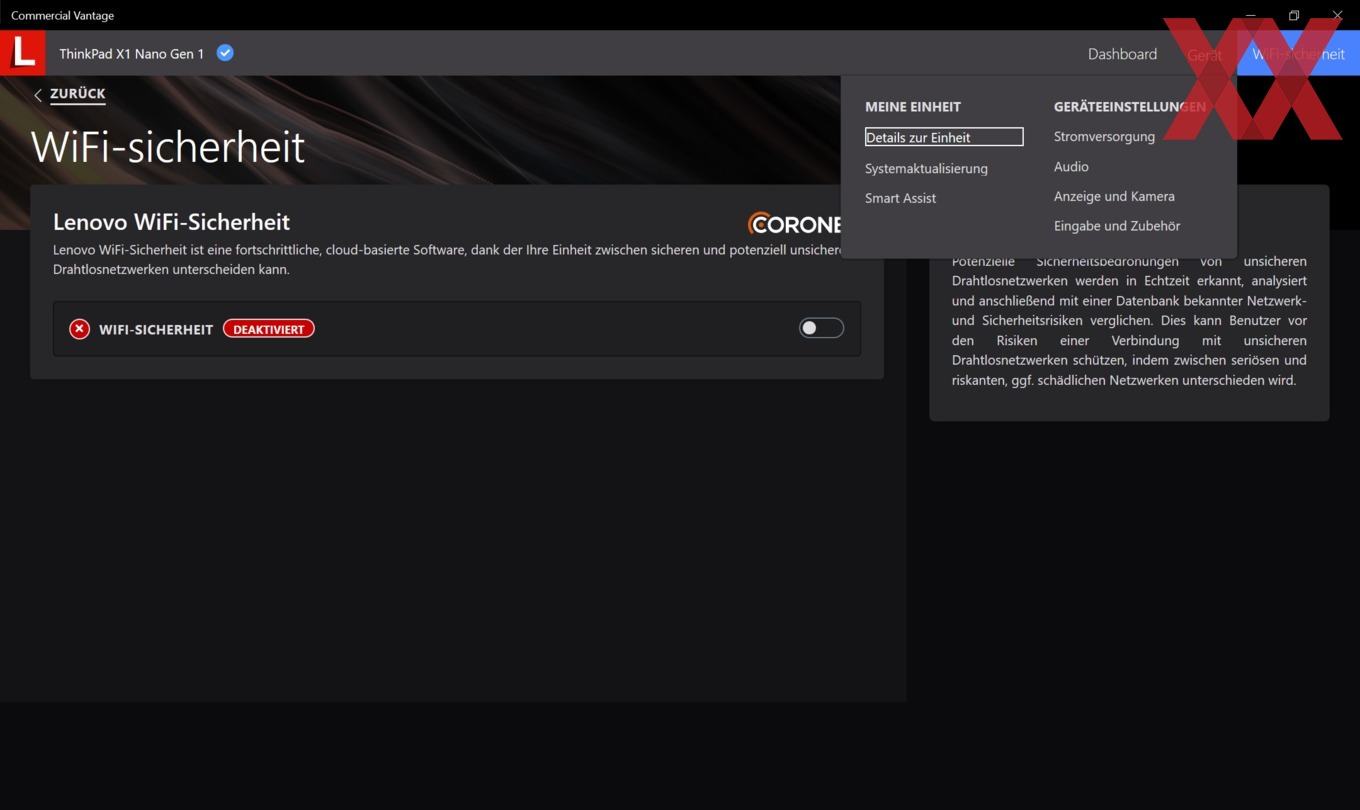Restore down the Commercial Vantage window

coord(1293,15)
